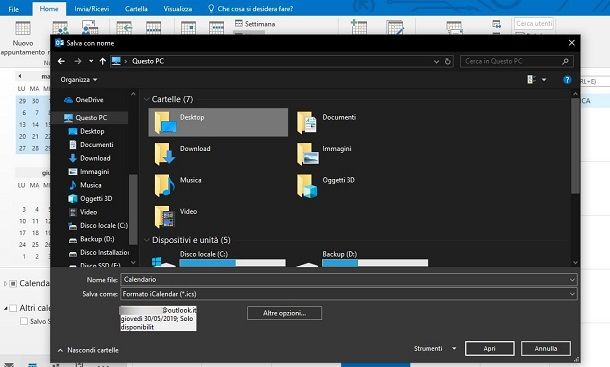
Task: Collapse the Cartelle (7) group
Action: click(147, 99)
